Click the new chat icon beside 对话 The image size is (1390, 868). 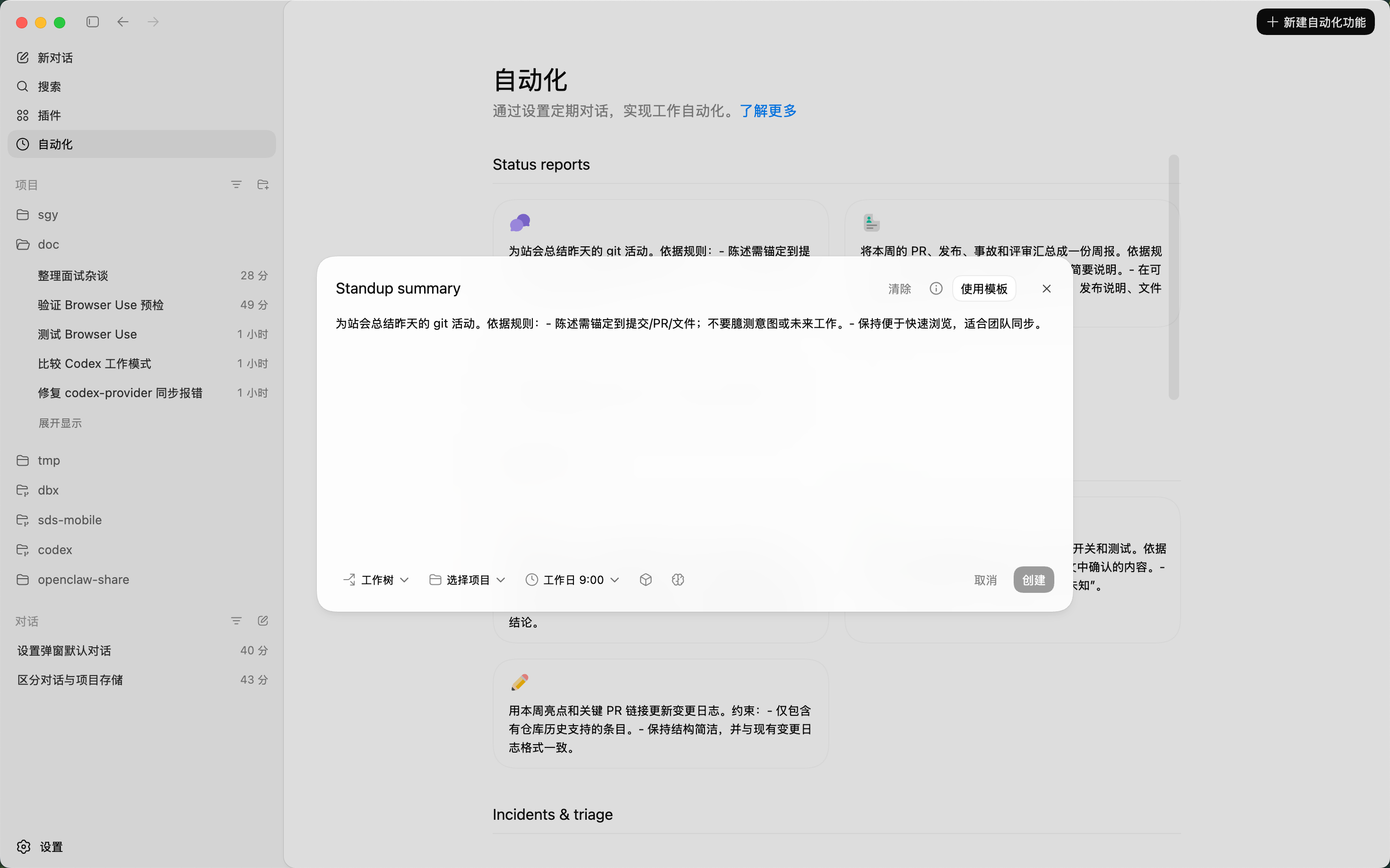[x=262, y=621]
